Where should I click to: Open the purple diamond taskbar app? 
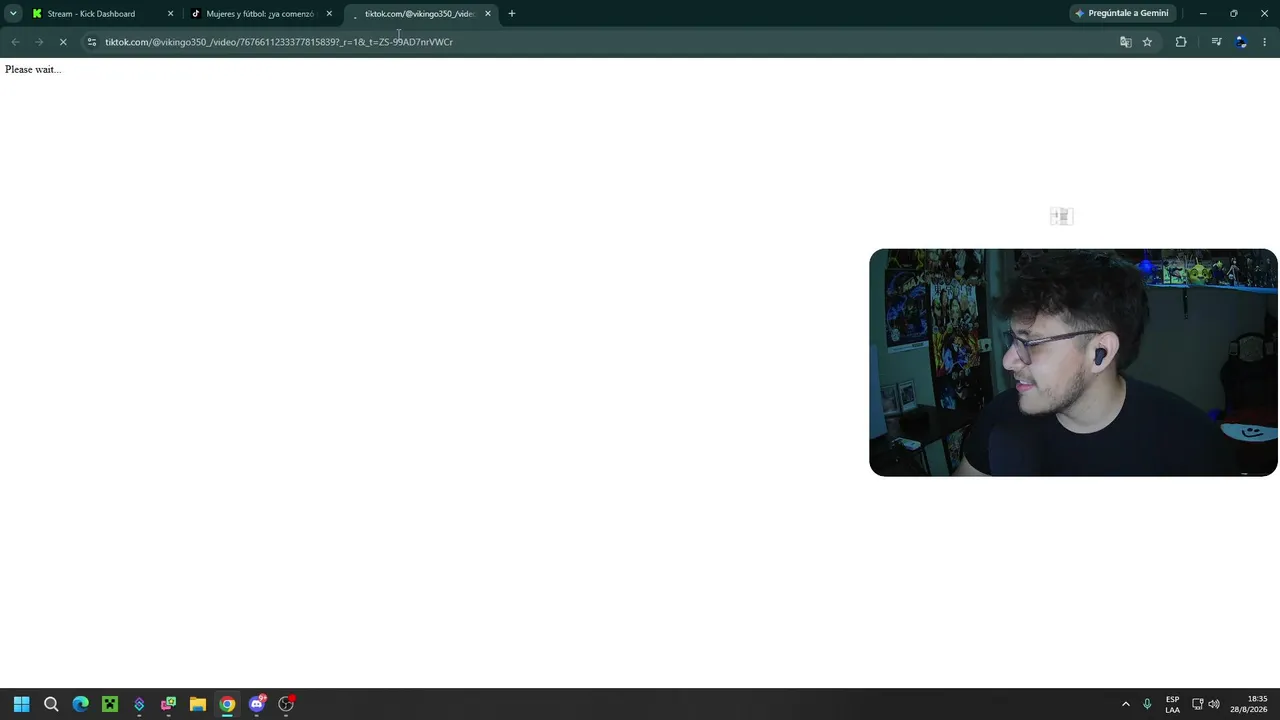click(x=139, y=704)
